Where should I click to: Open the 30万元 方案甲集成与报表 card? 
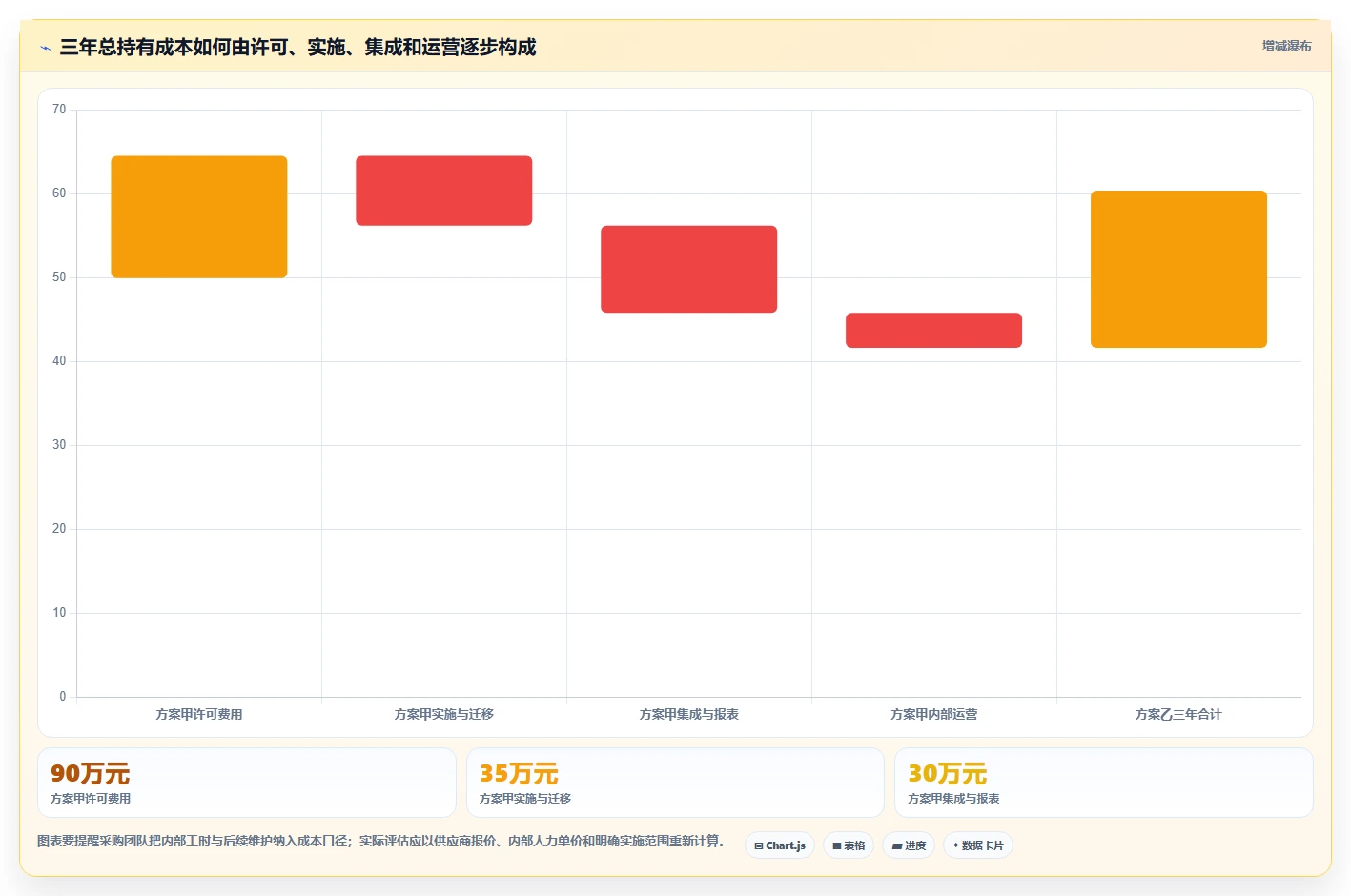(1104, 783)
